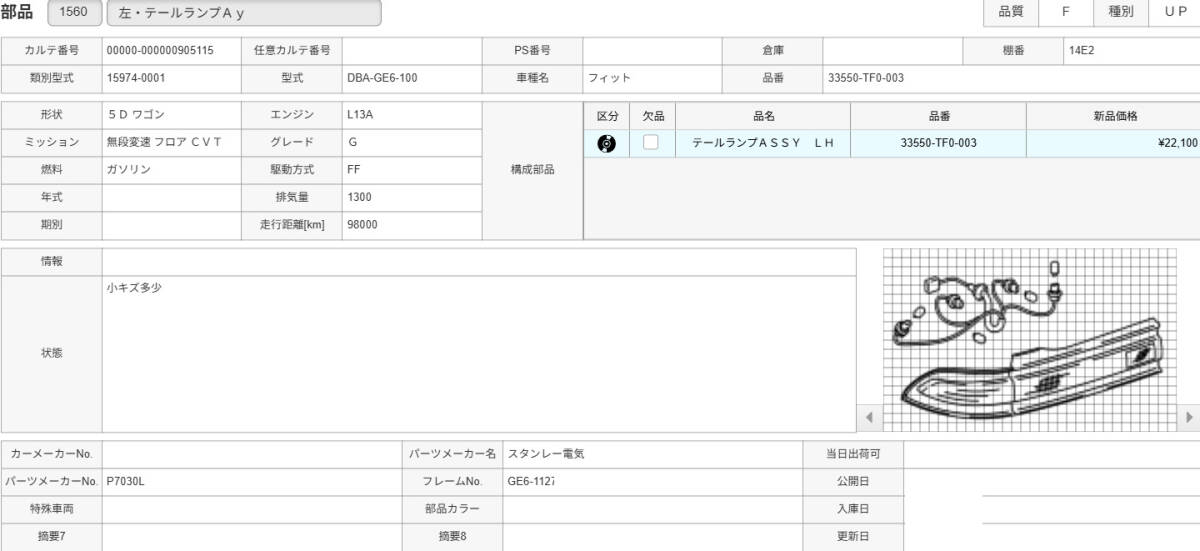Click the empty 情報 field
This screenshot has height=551, width=1200.
[479, 261]
